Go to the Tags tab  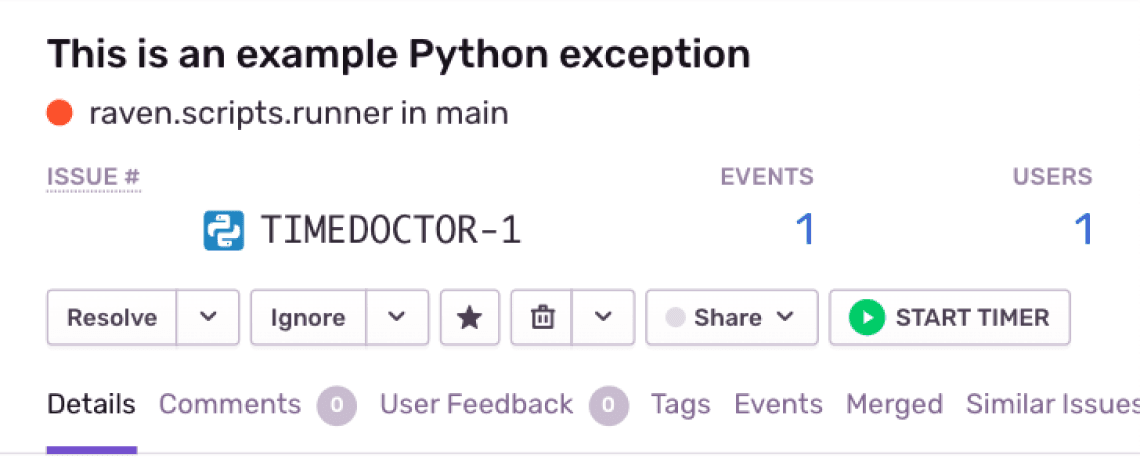680,404
